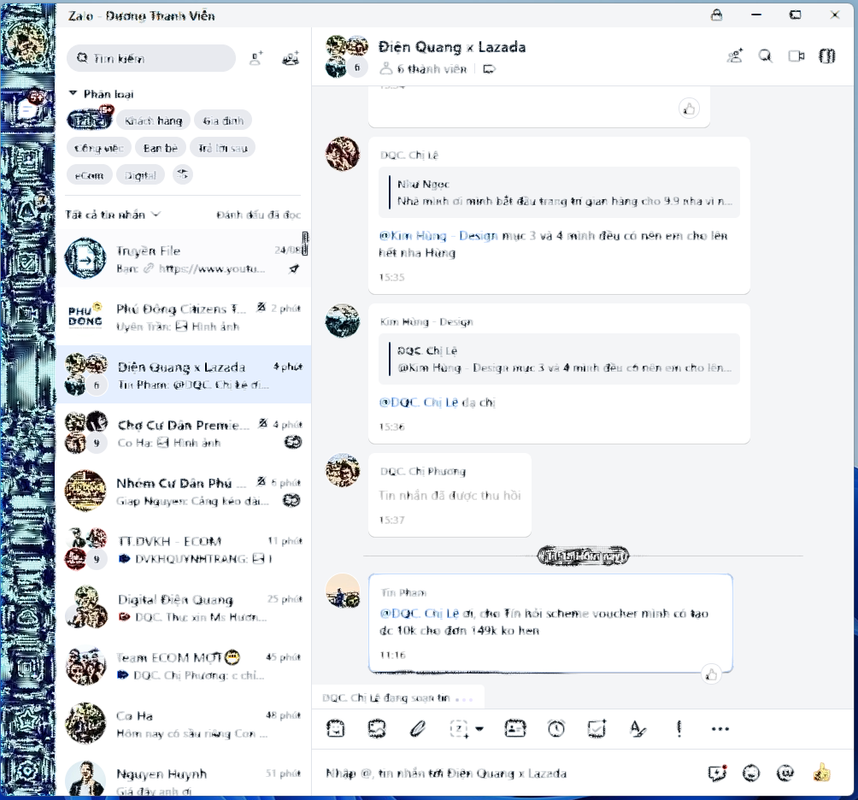Viewport: 858px width, 800px height.
Task: Open the Phú Đông Citizens conversation
Action: click(x=183, y=317)
